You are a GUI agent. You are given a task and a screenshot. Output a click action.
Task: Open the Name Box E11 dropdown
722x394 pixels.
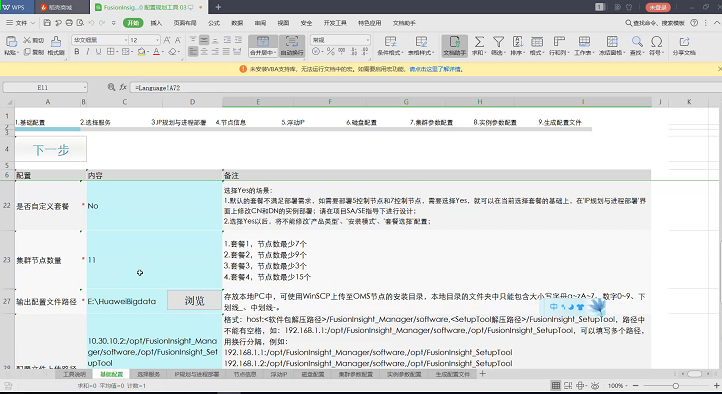pos(85,87)
